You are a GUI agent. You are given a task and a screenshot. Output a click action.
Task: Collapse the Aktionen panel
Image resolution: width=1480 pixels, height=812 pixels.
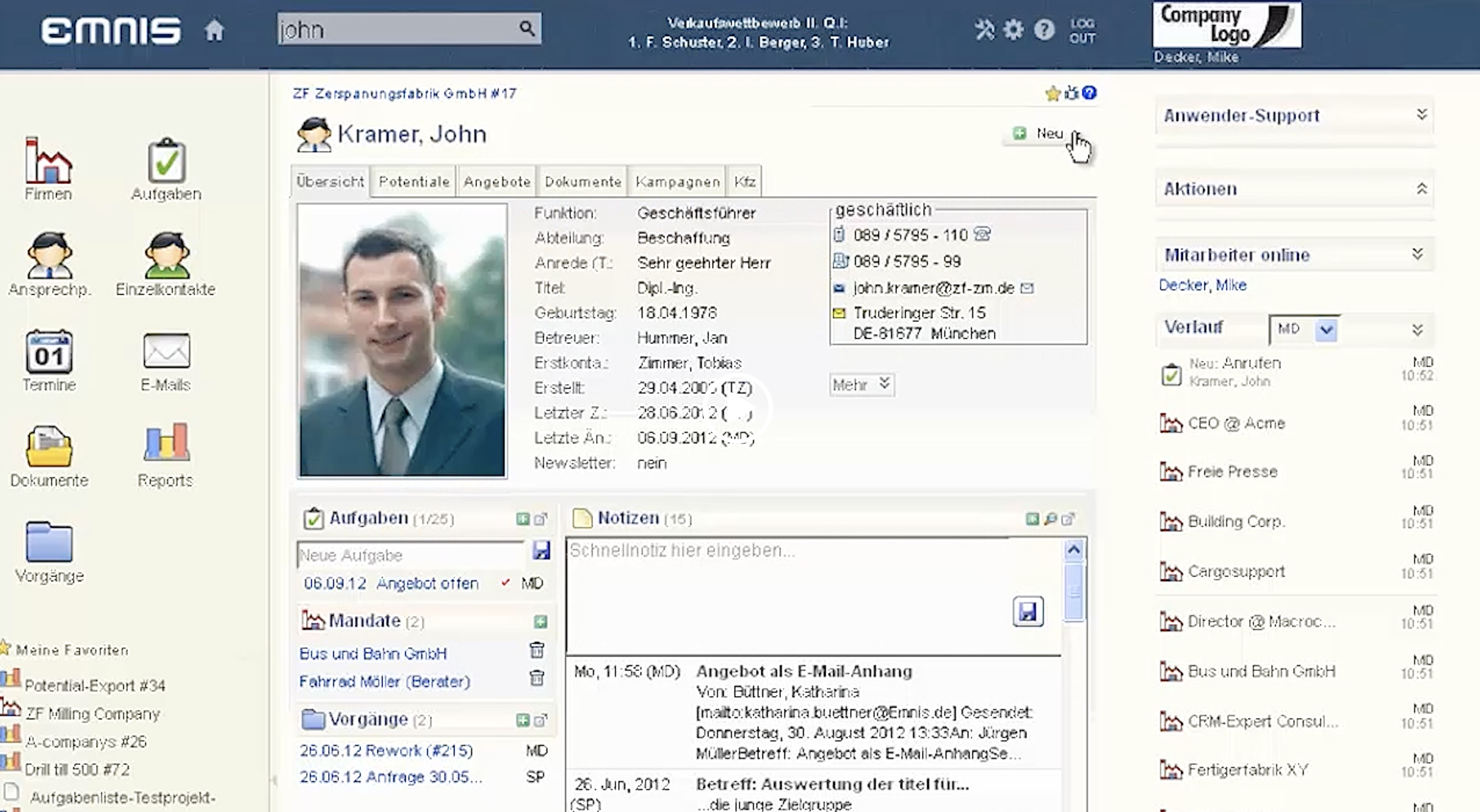point(1421,189)
